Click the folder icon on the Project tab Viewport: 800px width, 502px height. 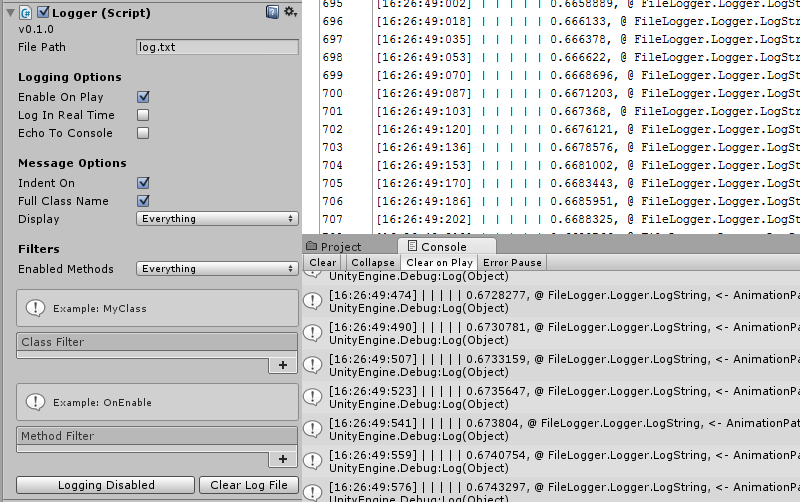[x=311, y=246]
